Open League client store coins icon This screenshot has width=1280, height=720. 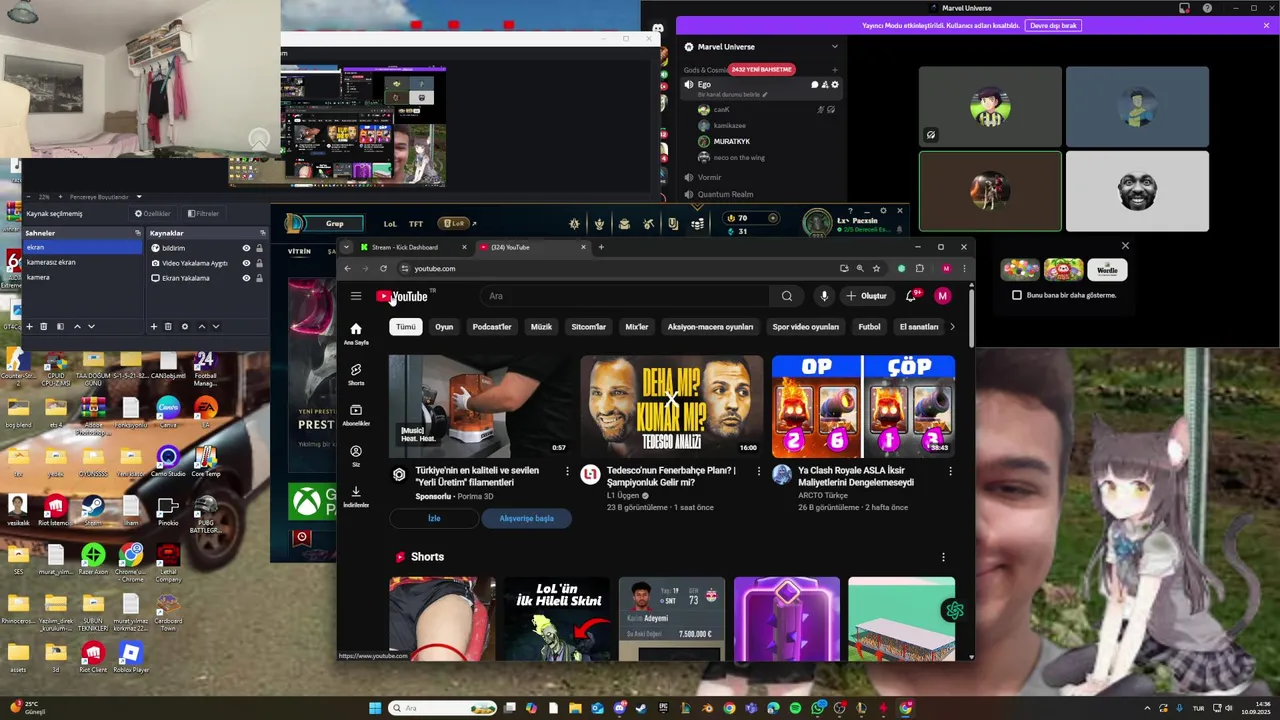[x=698, y=224]
